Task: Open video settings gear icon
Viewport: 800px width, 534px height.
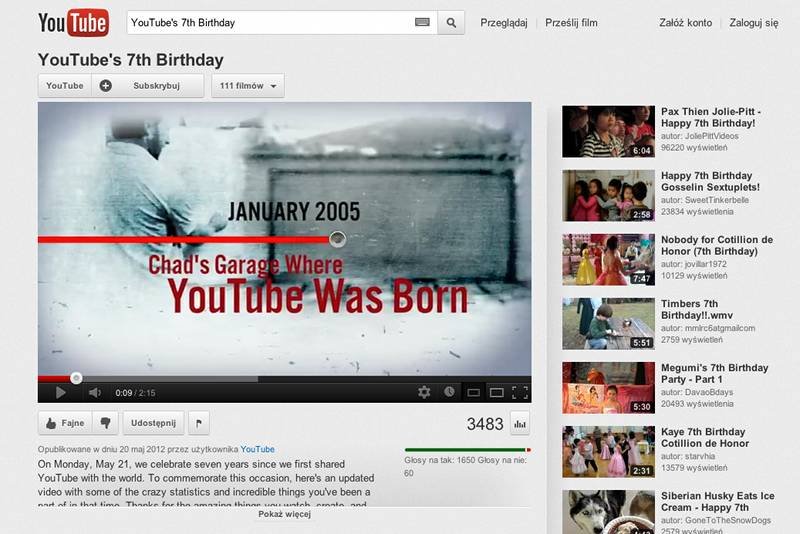Action: click(x=424, y=392)
